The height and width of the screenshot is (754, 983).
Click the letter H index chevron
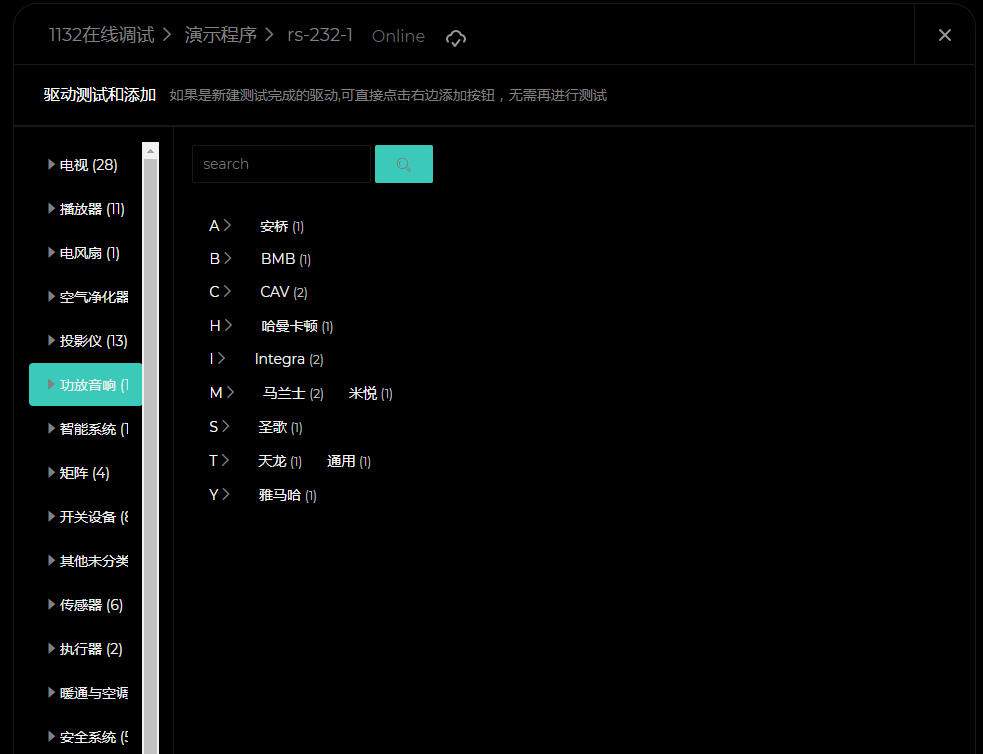[229, 325]
